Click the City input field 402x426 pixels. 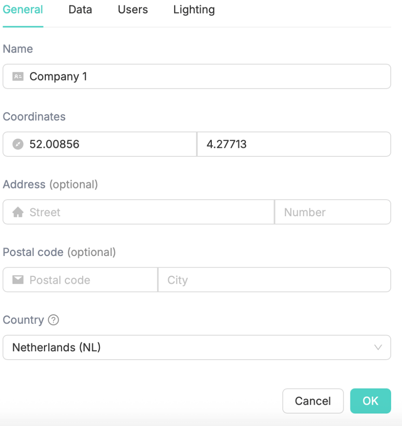point(274,280)
